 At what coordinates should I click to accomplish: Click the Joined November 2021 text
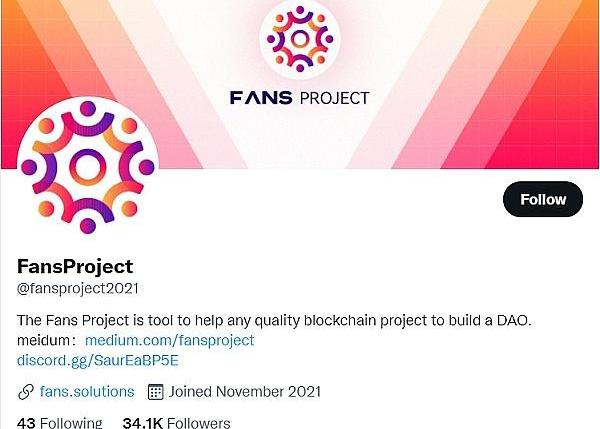[245, 391]
